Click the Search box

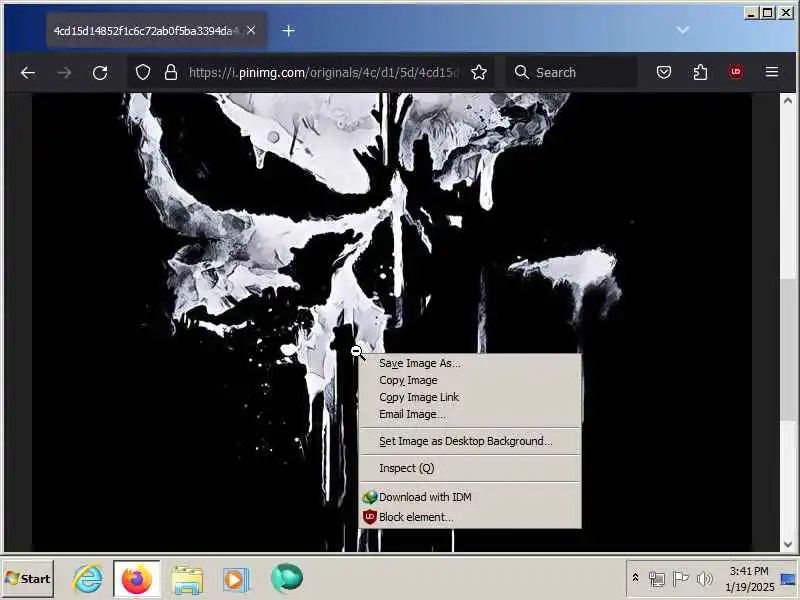coord(572,72)
